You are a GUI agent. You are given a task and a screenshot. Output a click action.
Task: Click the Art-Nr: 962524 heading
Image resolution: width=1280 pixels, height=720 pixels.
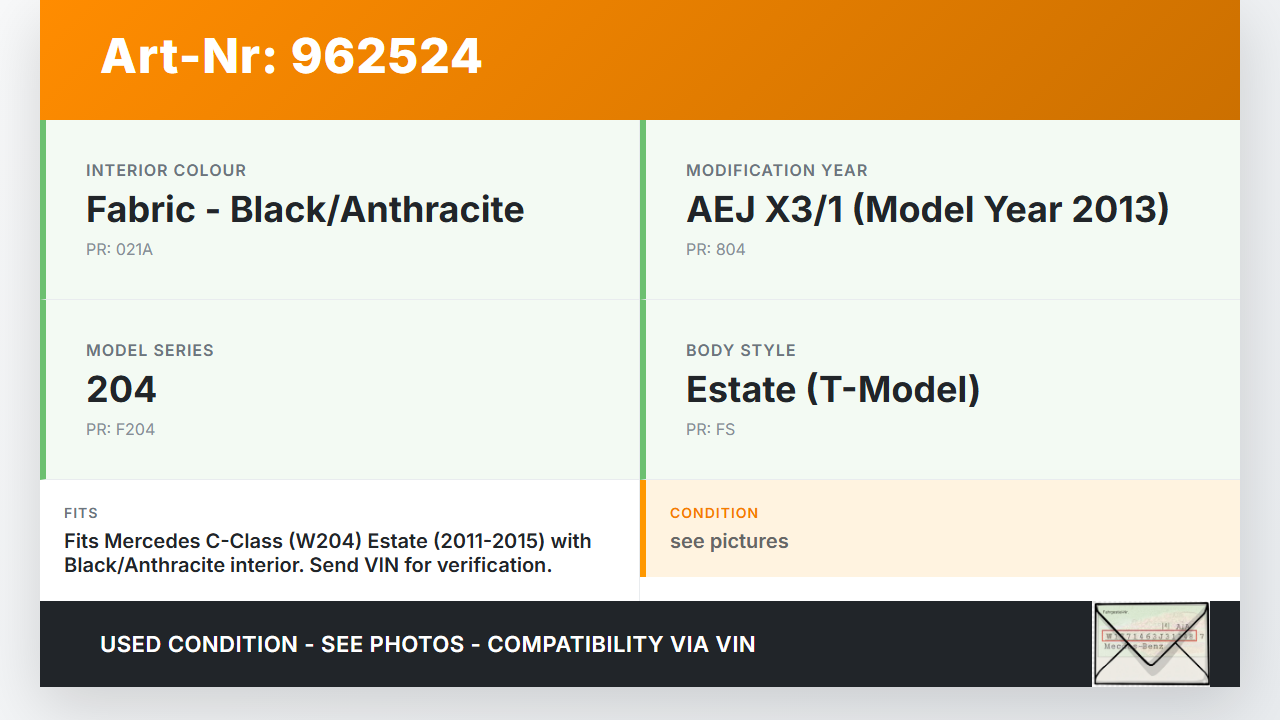point(291,57)
